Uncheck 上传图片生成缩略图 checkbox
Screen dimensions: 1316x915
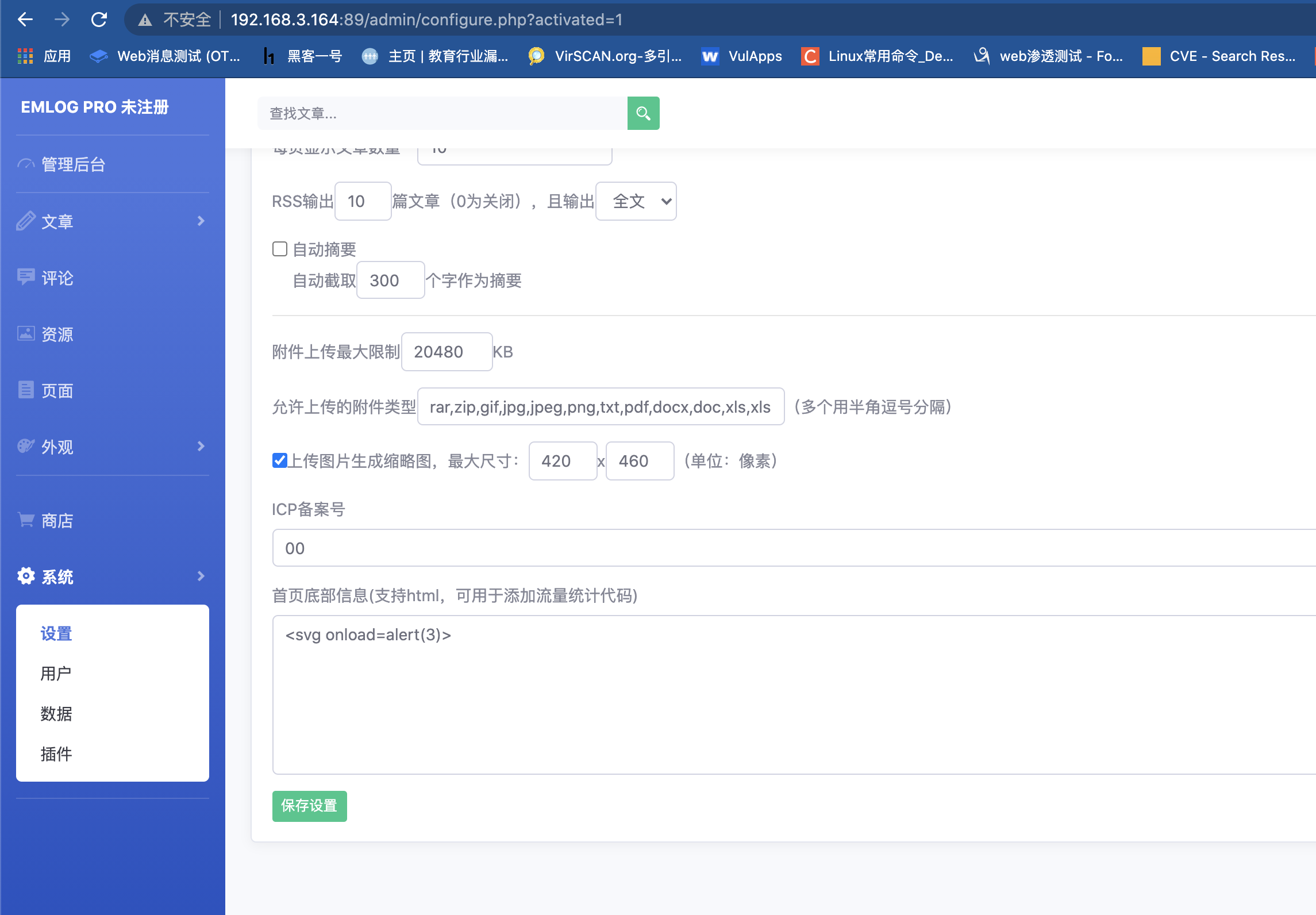280,460
